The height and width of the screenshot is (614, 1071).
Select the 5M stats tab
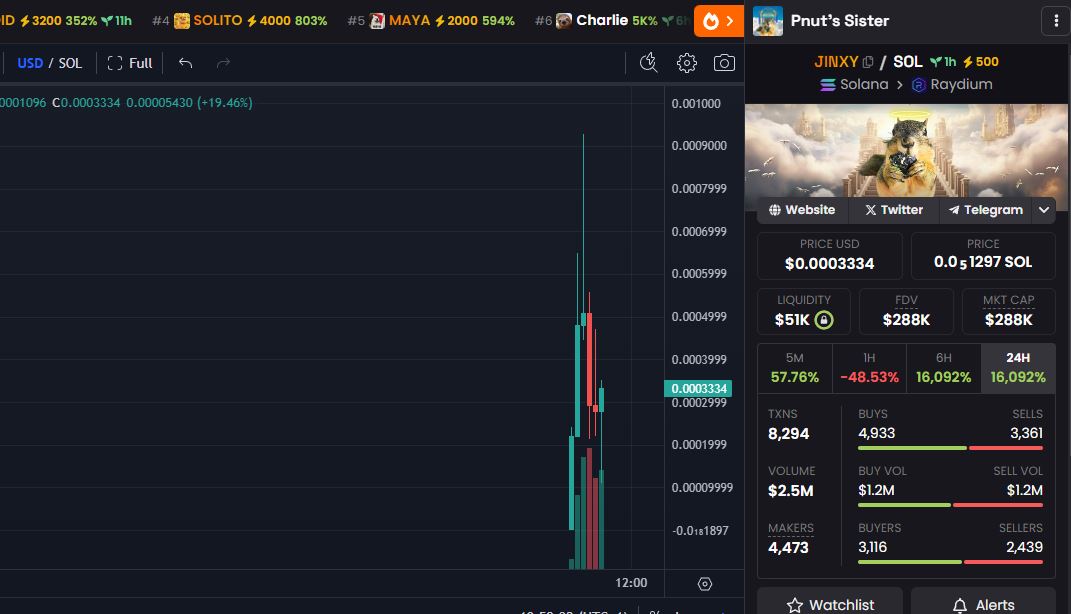click(x=794, y=368)
